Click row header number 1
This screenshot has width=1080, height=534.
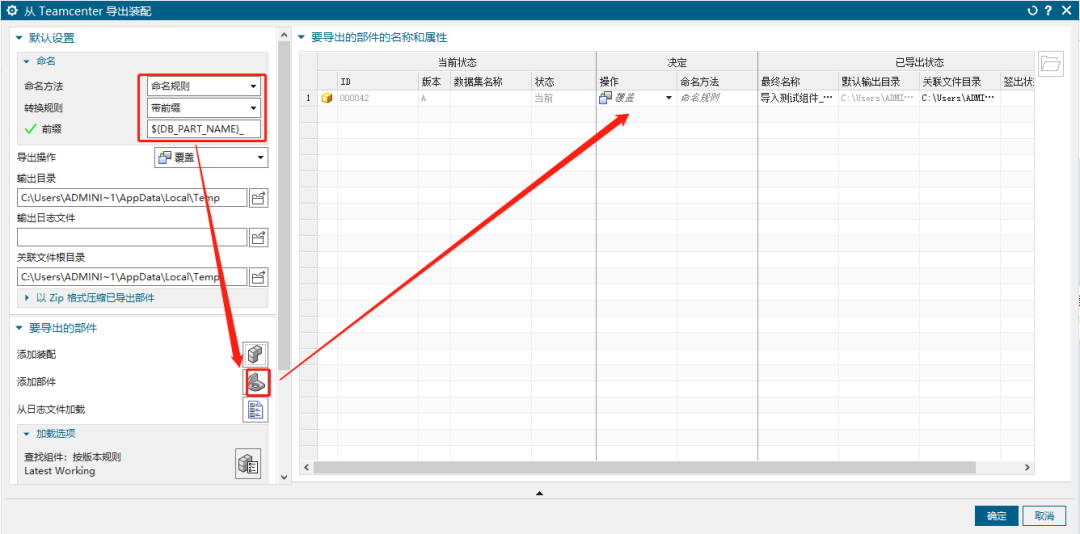[x=309, y=99]
